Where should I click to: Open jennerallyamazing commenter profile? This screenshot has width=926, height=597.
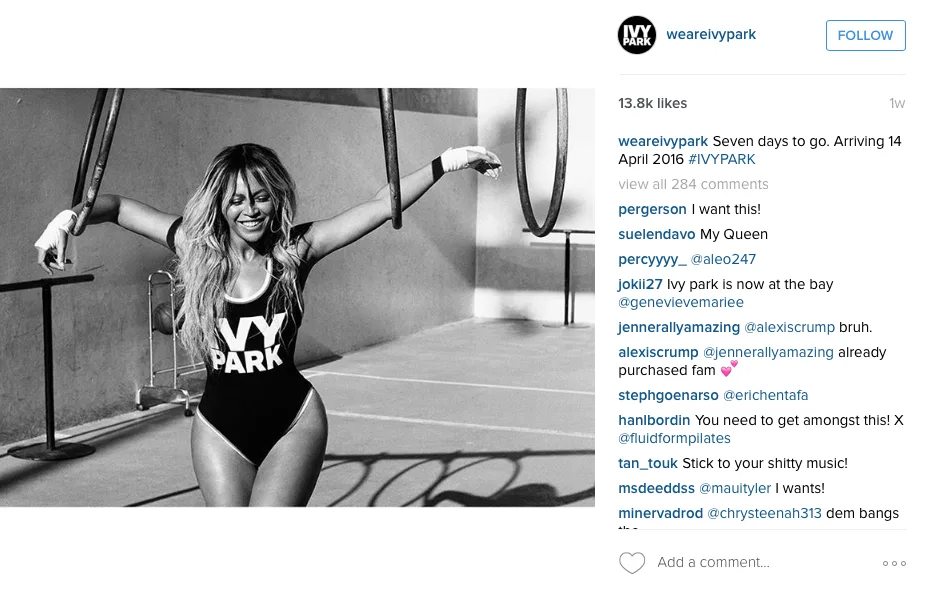679,327
